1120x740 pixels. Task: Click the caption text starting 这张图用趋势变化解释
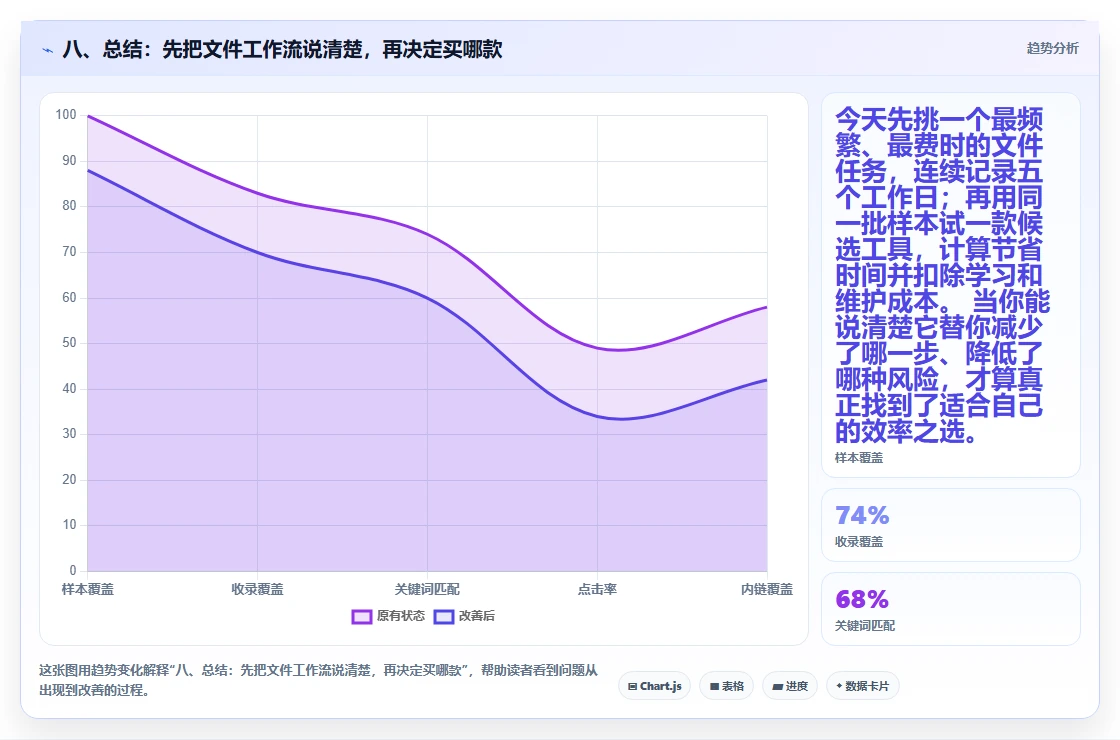pyautogui.click(x=319, y=680)
